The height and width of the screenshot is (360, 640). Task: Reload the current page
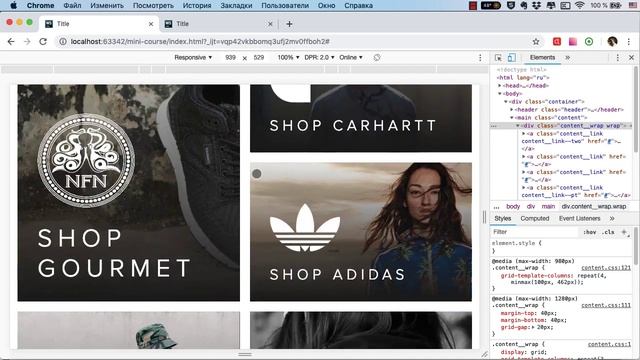tap(43, 42)
